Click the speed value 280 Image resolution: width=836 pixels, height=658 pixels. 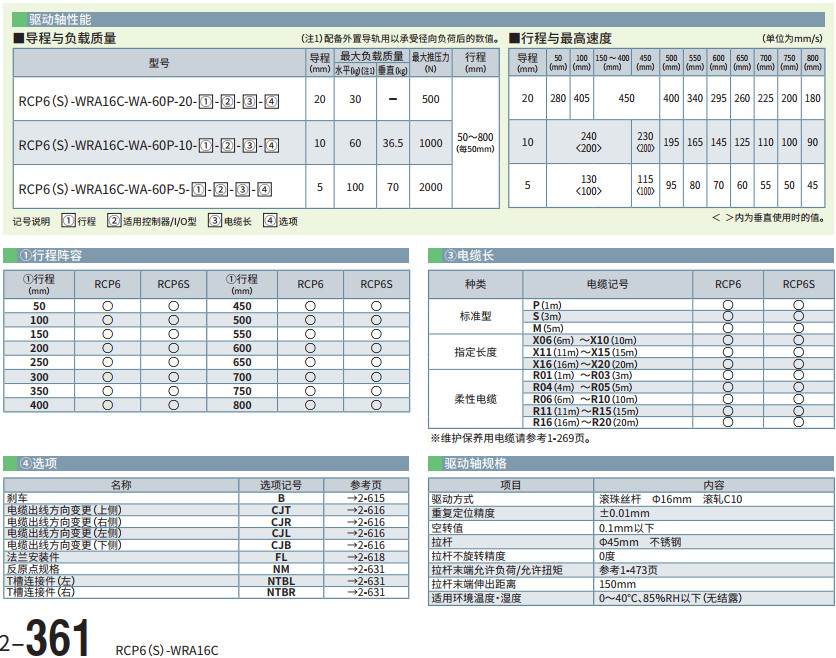(558, 99)
